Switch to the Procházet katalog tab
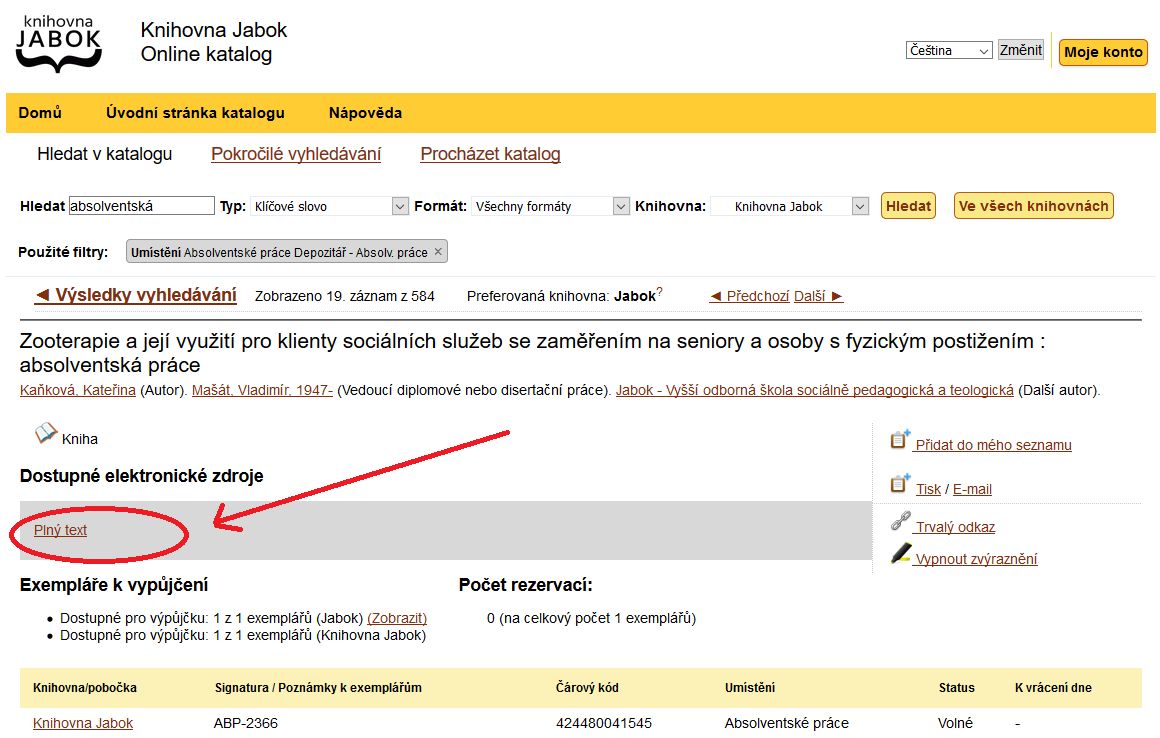1160x738 pixels. click(490, 154)
